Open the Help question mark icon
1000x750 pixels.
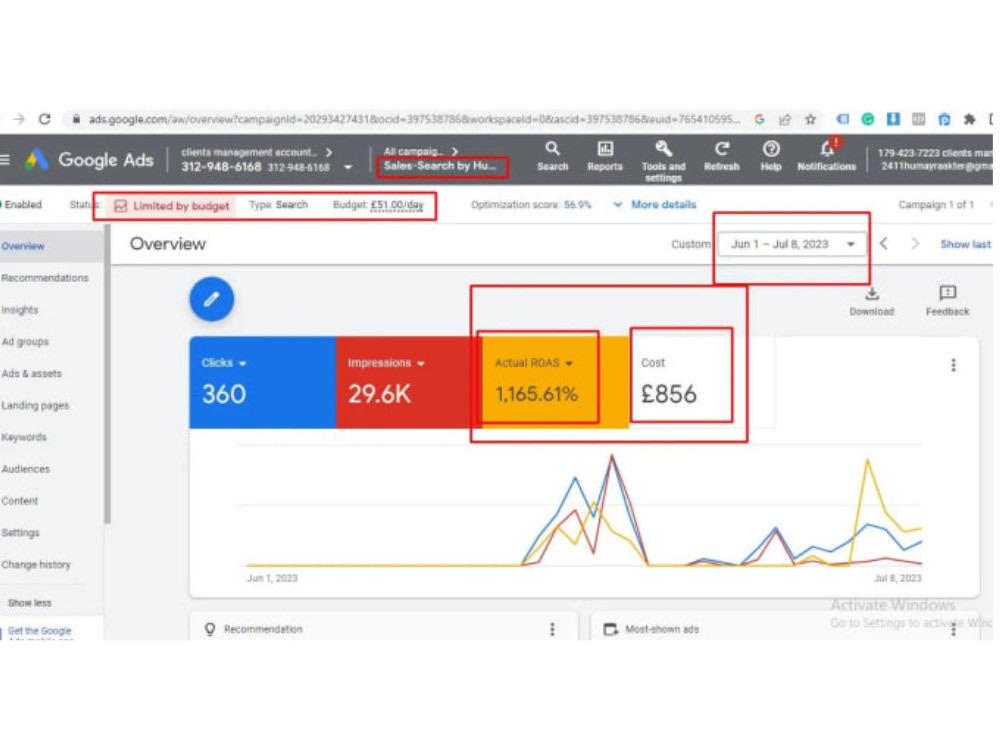click(770, 157)
